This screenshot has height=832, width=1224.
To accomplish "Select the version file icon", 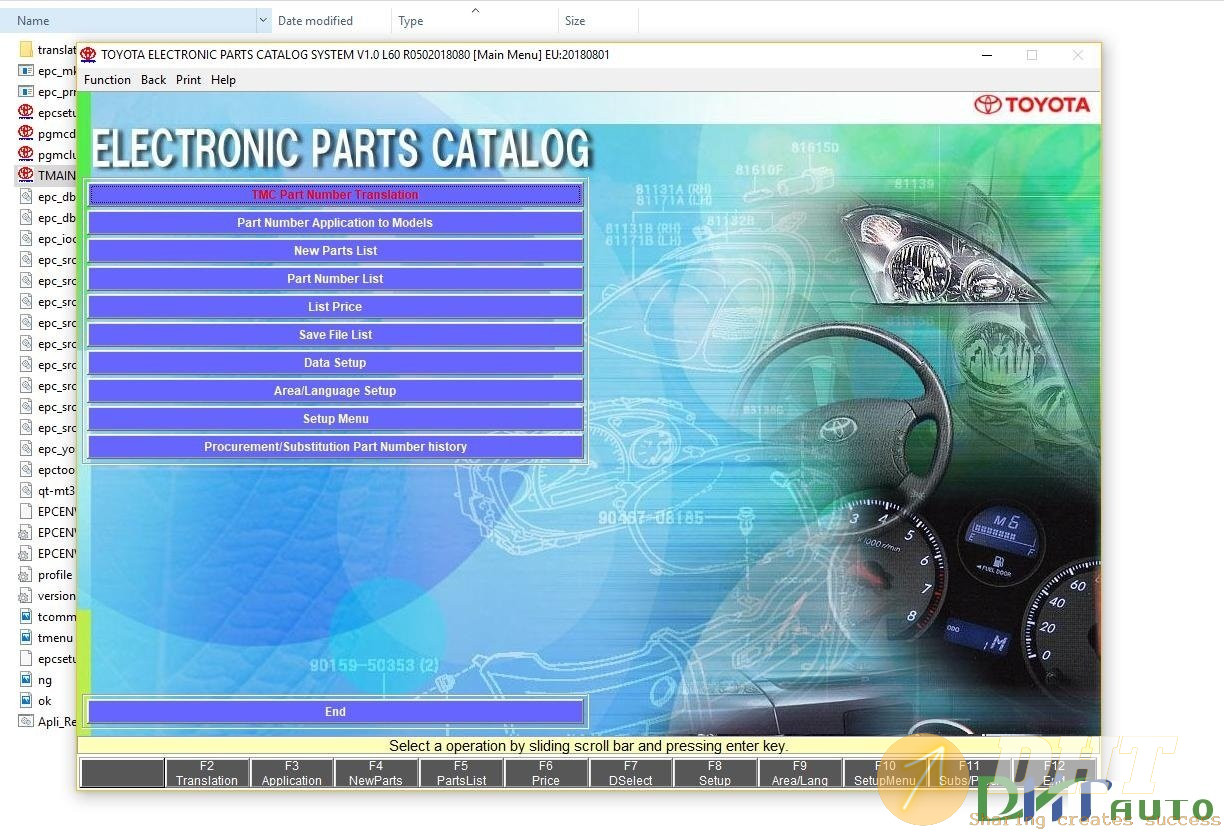I will pos(27,596).
